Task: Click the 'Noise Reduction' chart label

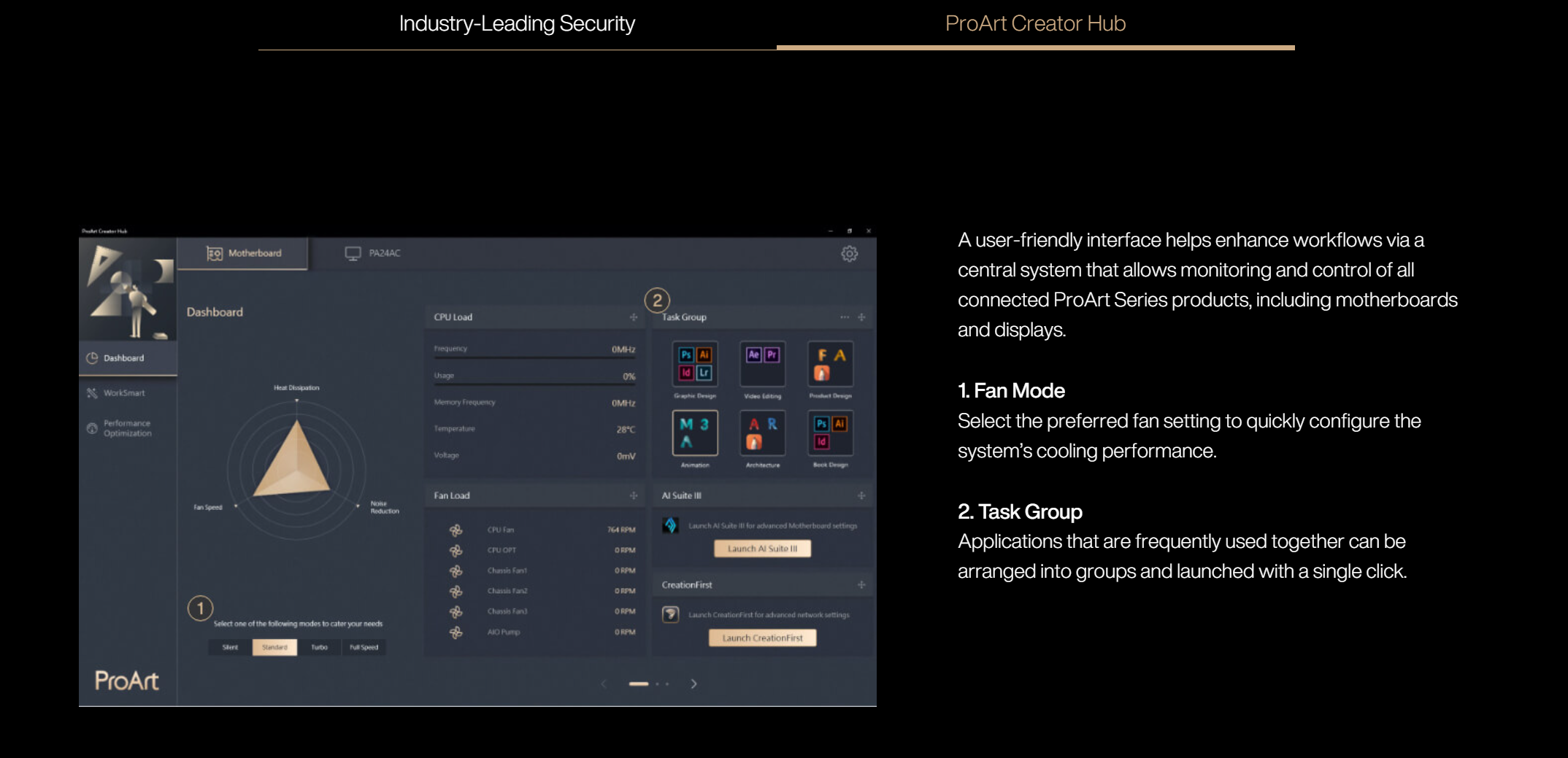Action: (x=384, y=507)
